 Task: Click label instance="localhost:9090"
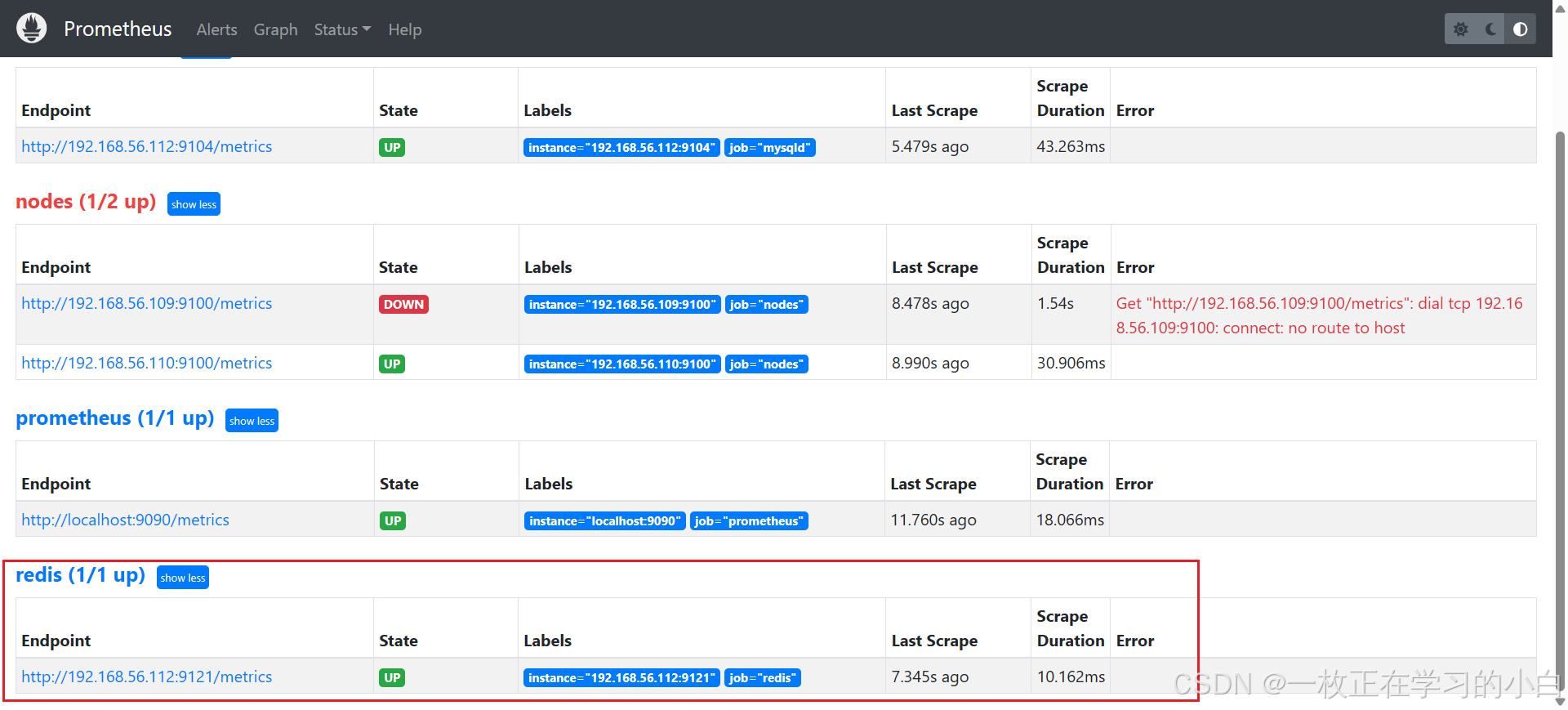[605, 520]
